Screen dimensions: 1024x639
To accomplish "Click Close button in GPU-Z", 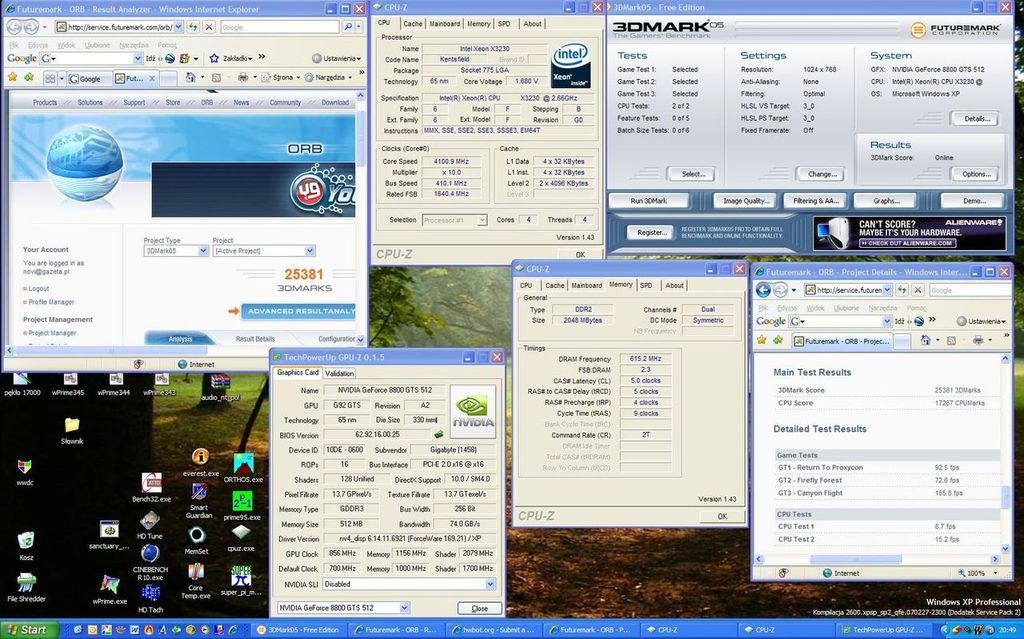I will [479, 608].
